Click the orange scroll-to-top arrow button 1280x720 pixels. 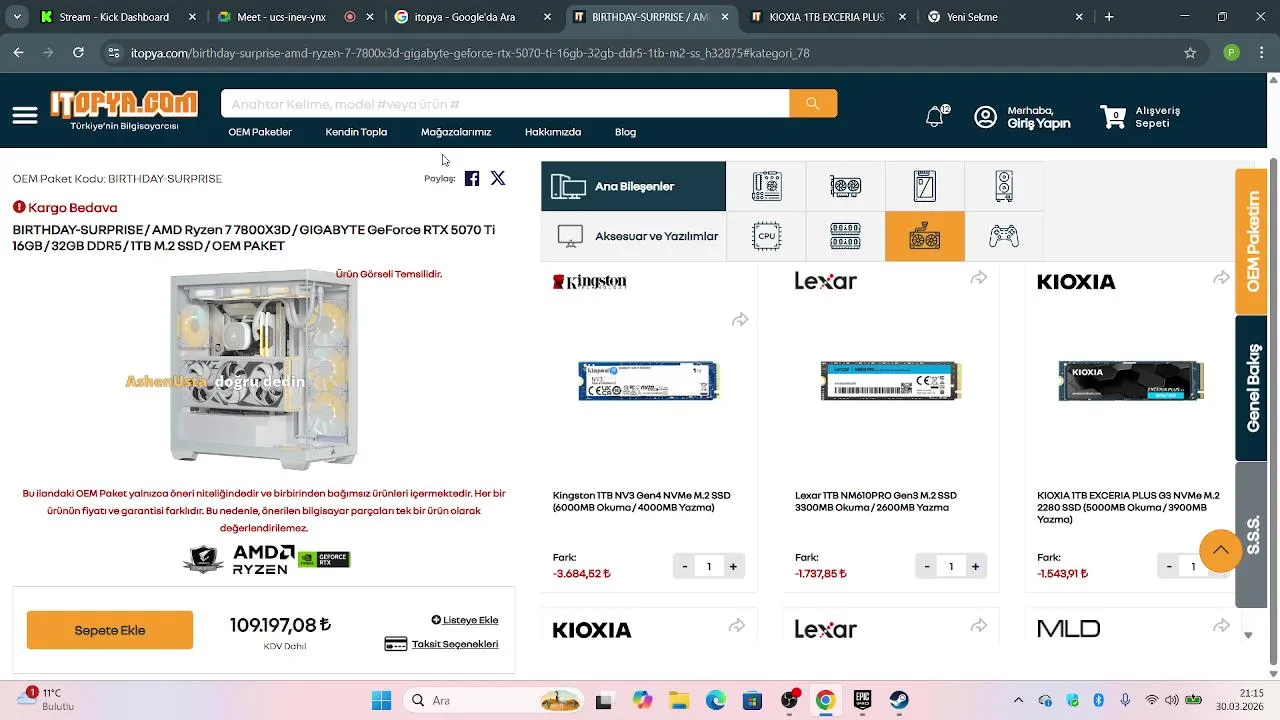coord(1221,551)
